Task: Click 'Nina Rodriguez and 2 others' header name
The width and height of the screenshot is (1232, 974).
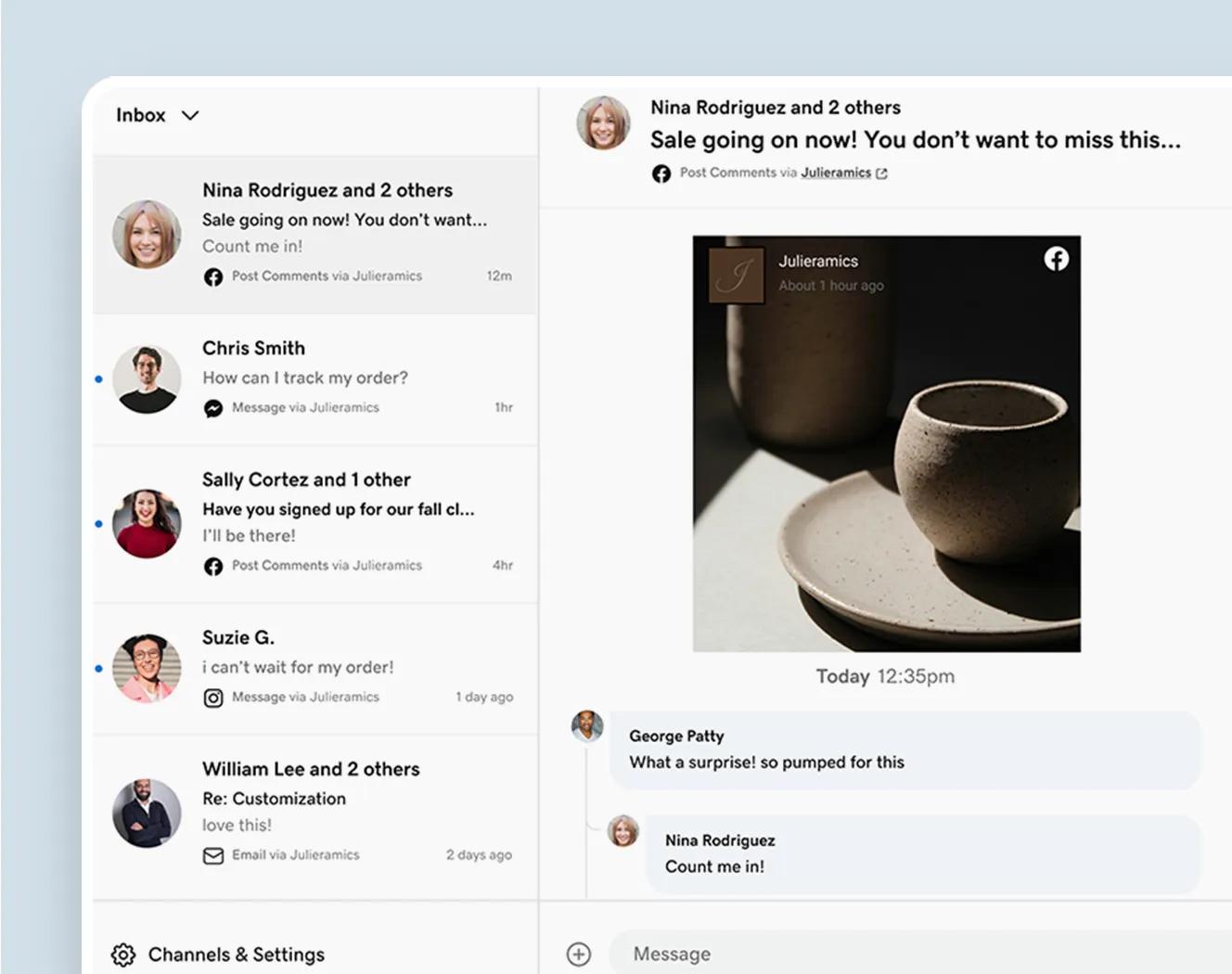Action: click(776, 108)
